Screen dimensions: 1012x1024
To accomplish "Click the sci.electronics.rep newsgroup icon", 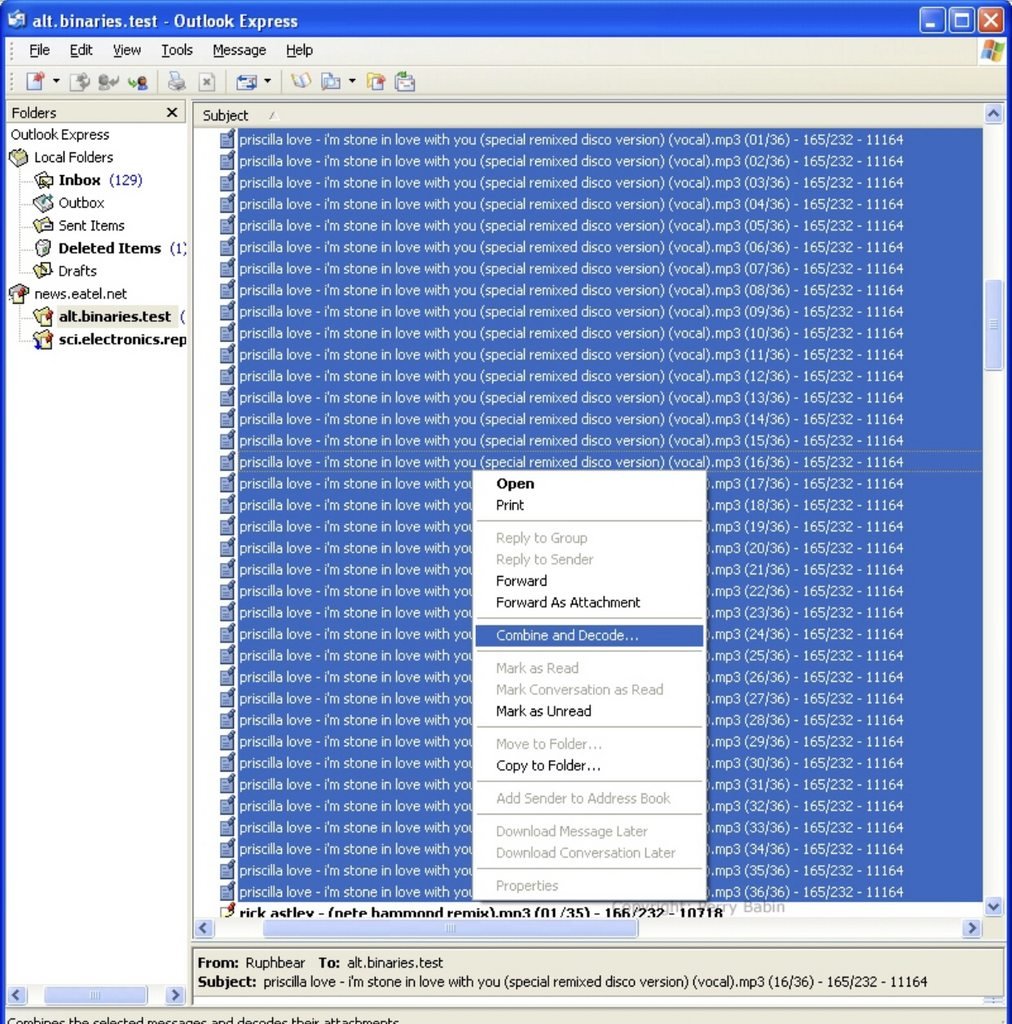I will pyautogui.click(x=44, y=340).
